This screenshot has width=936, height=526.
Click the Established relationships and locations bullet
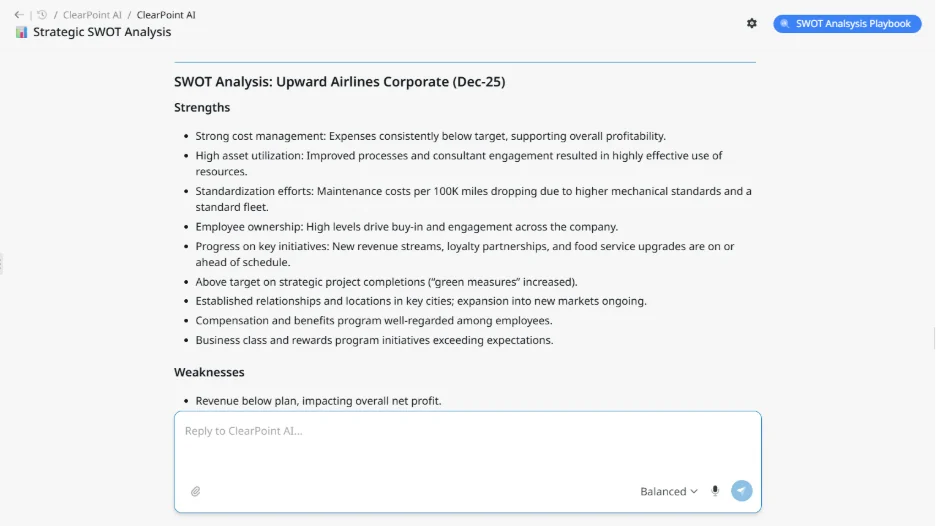(x=421, y=301)
